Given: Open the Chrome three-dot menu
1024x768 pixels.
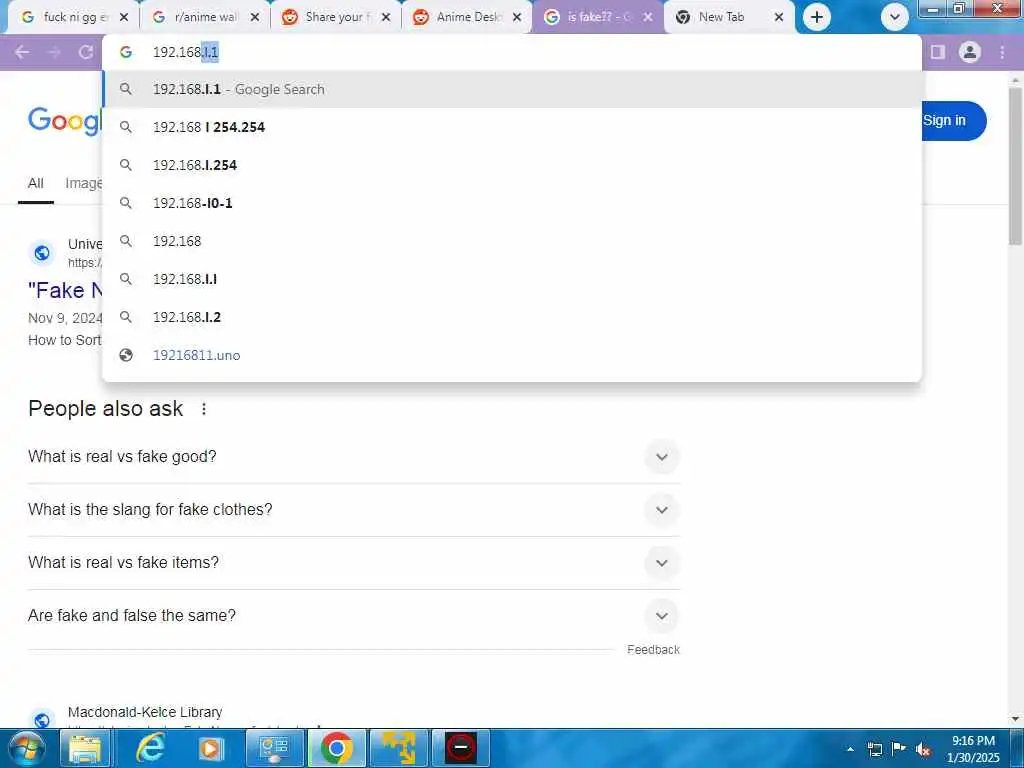Looking at the screenshot, I should click(1002, 52).
